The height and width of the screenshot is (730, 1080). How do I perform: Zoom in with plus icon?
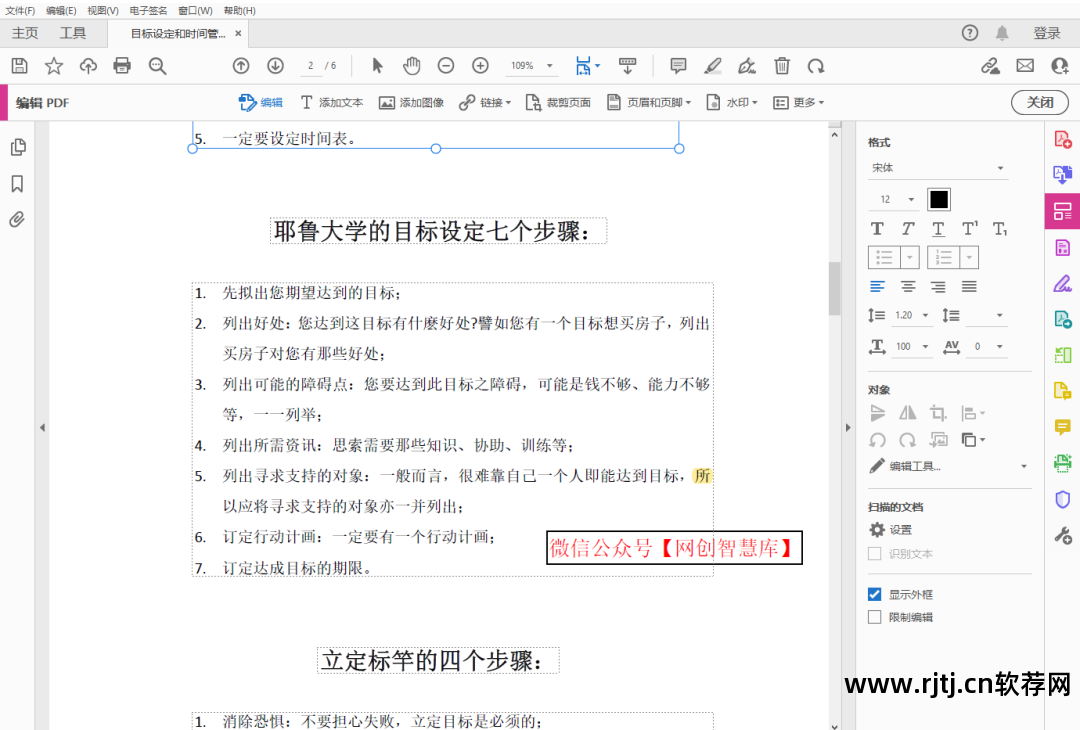(480, 66)
